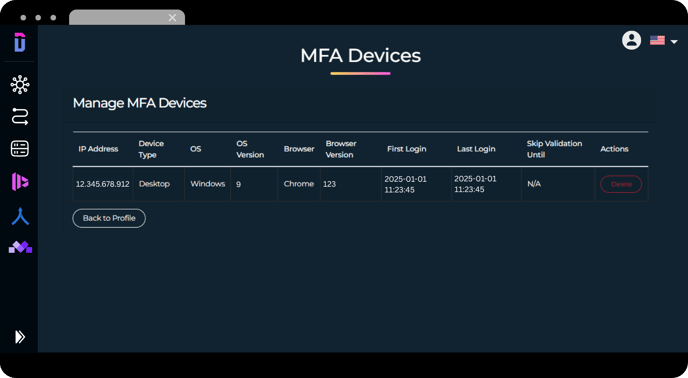Screen dimensions: 688x378
Task: Click the Back to Profile button
Action: click(x=109, y=218)
